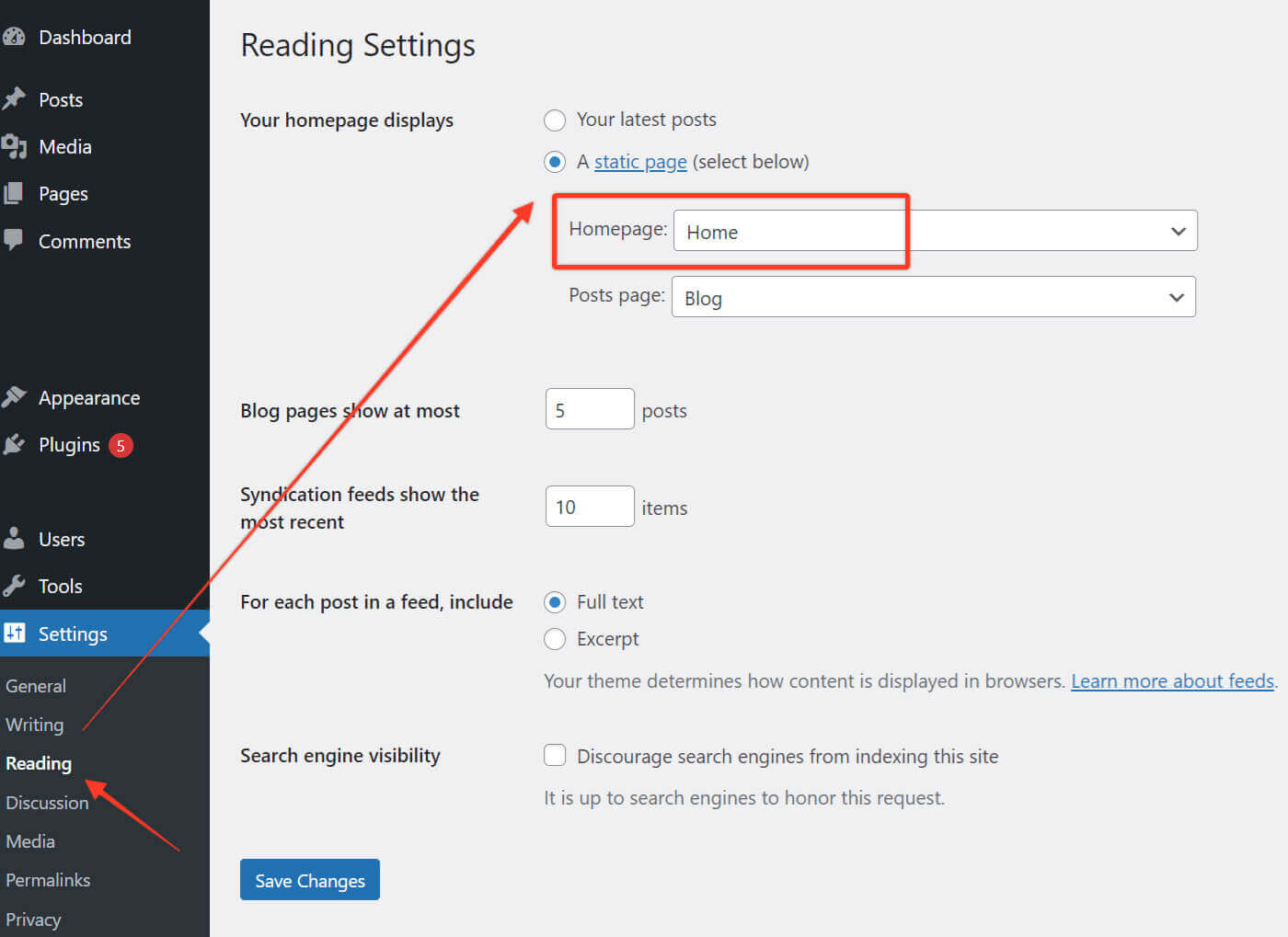This screenshot has width=1288, height=937.
Task: Expand the Posts page dropdown showing Blog
Action: tap(933, 297)
